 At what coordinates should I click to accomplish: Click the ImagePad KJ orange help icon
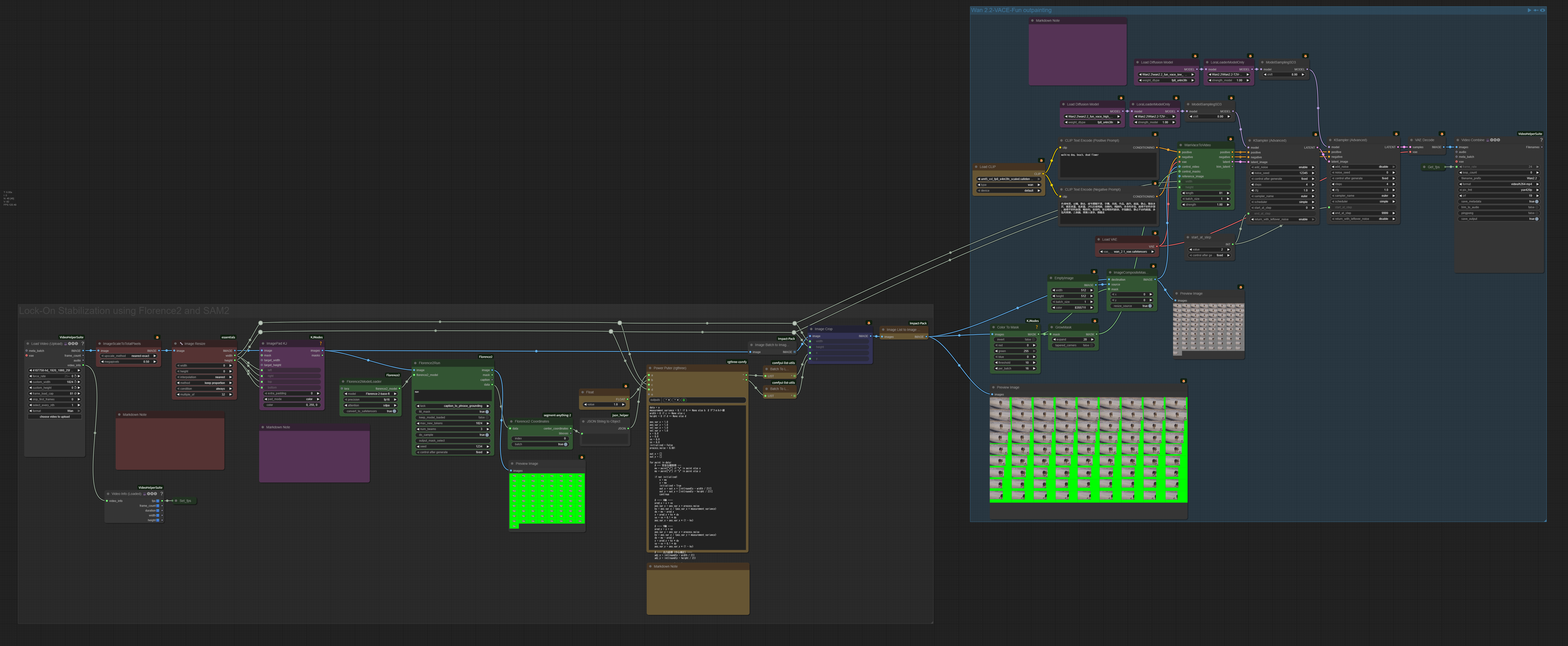pos(320,344)
